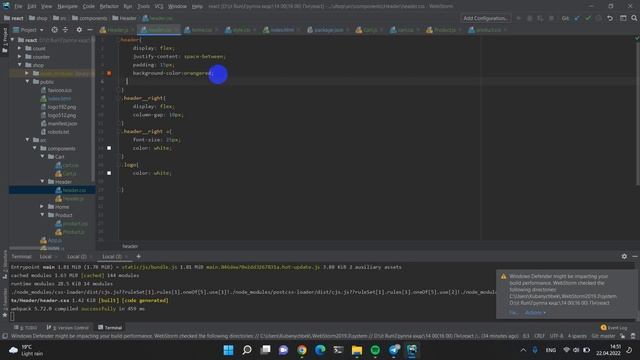Viewport: 640px width, 360px height.
Task: Open the Terminal tool window tab
Action: click(x=110, y=327)
